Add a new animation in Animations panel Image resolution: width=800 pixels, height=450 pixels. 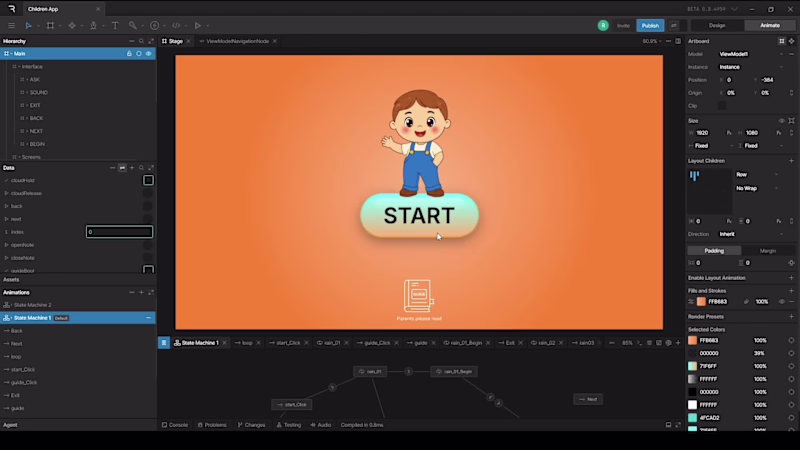141,292
